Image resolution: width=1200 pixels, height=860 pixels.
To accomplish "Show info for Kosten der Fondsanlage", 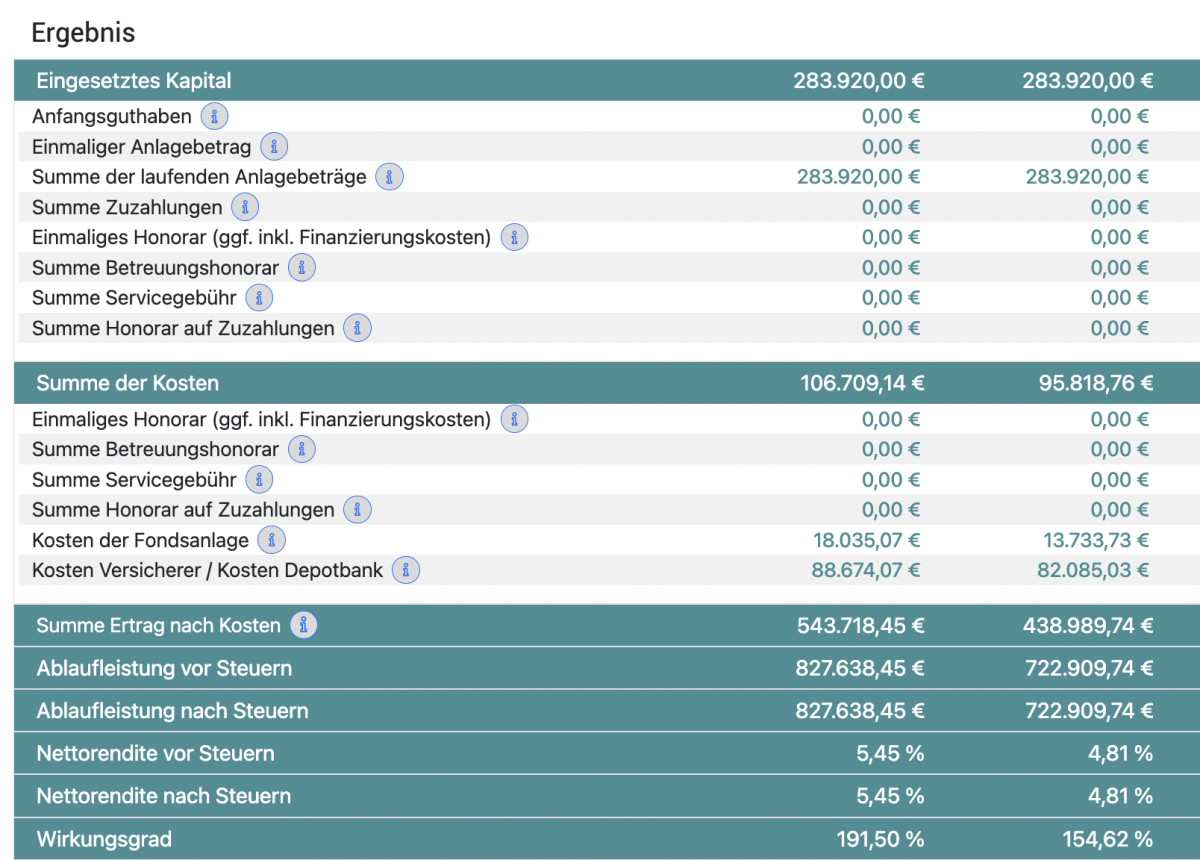I will pyautogui.click(x=271, y=540).
